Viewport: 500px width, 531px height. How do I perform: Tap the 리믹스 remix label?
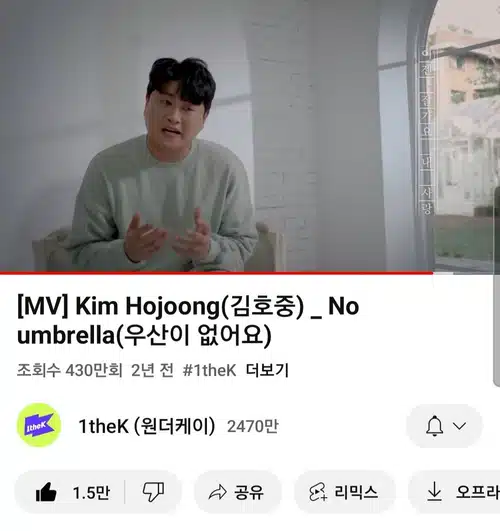coord(356,492)
